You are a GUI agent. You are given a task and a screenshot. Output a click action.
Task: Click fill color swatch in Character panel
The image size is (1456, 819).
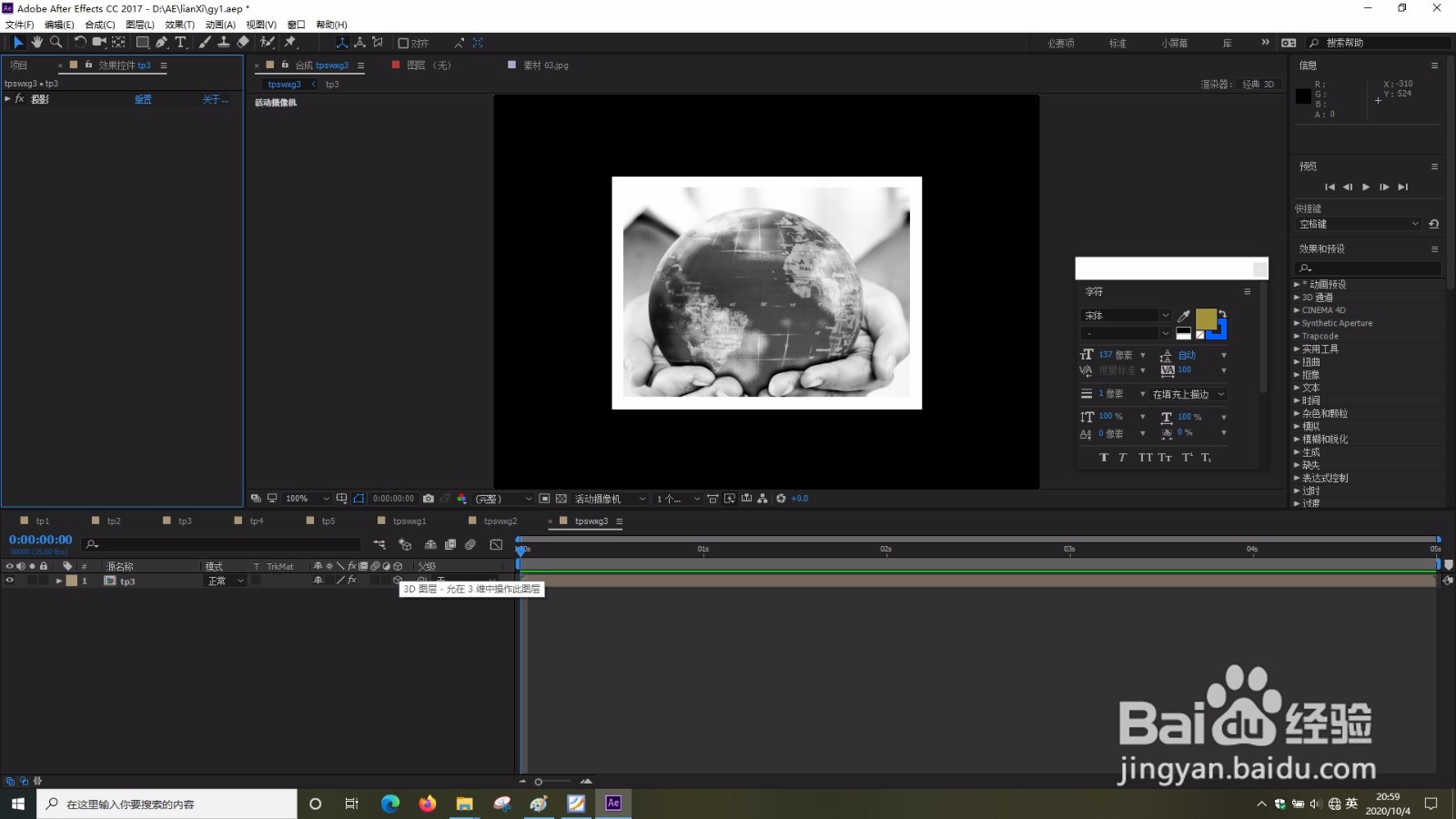click(x=1206, y=318)
